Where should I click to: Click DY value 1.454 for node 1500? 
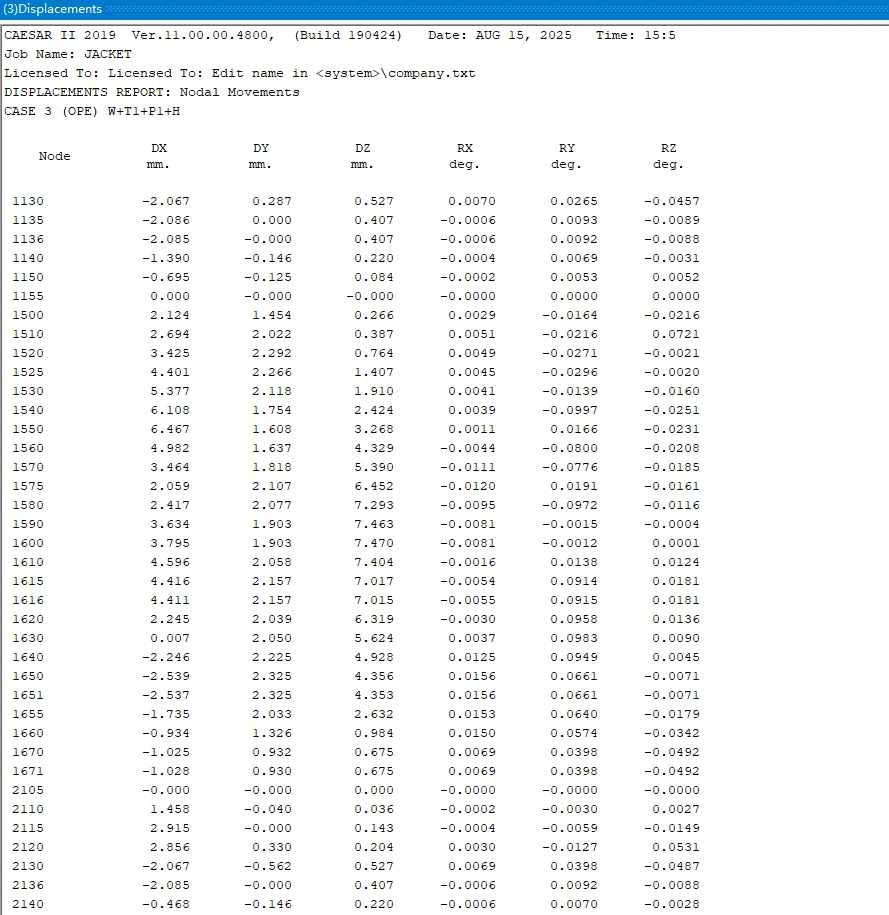pyautogui.click(x=271, y=315)
